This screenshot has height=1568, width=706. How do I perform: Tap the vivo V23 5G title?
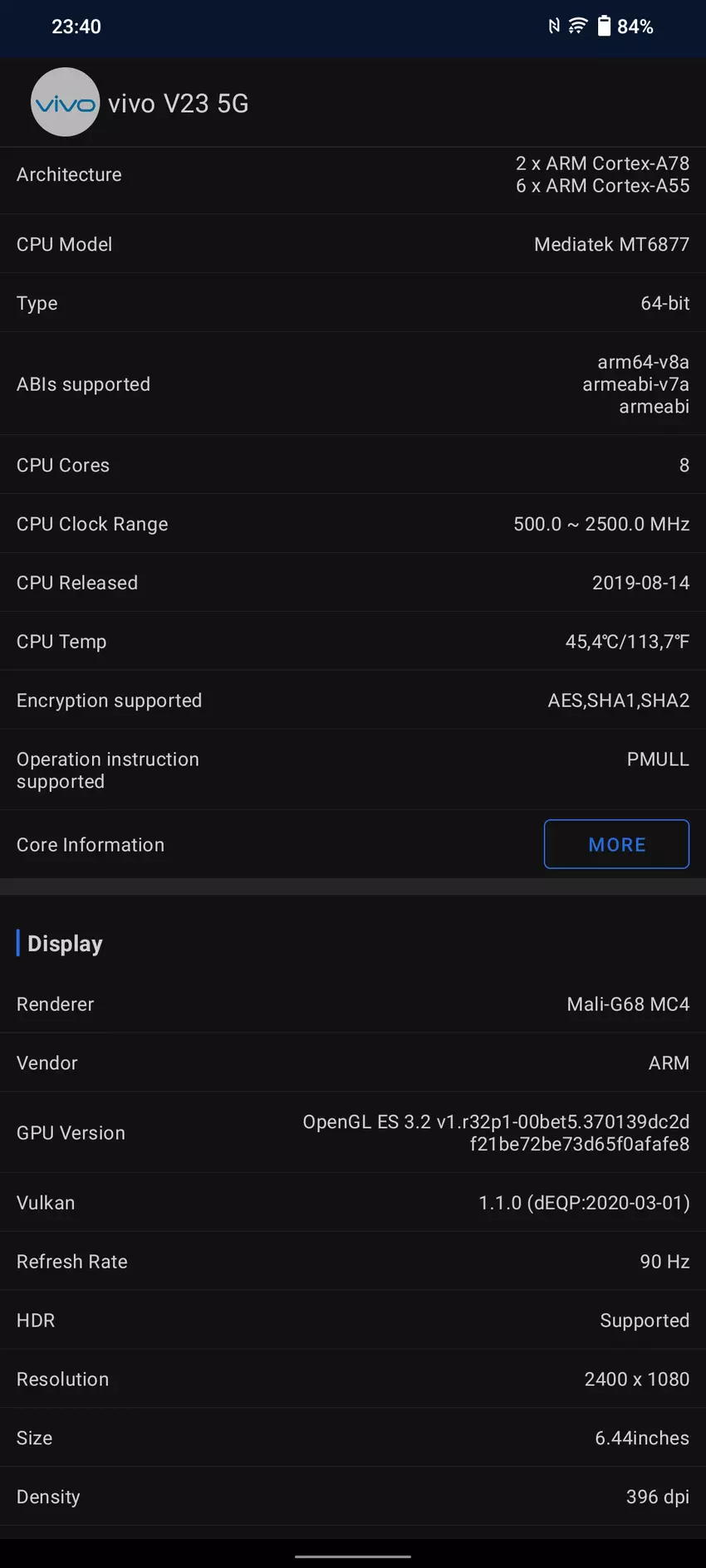[179, 104]
